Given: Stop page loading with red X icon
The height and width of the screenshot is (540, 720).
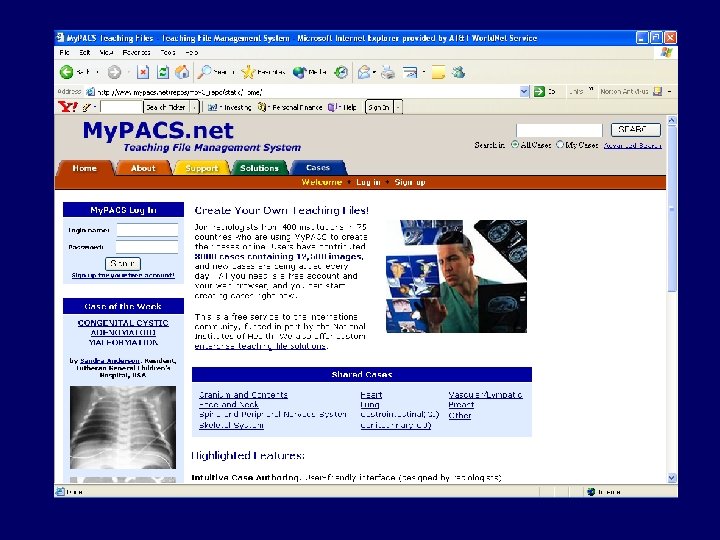Looking at the screenshot, I should click(143, 72).
